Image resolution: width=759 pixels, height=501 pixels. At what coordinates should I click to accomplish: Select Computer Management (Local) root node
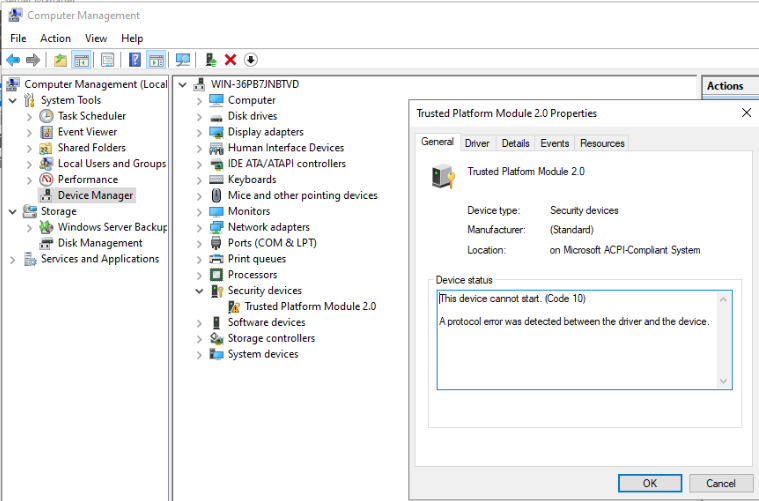[95, 84]
